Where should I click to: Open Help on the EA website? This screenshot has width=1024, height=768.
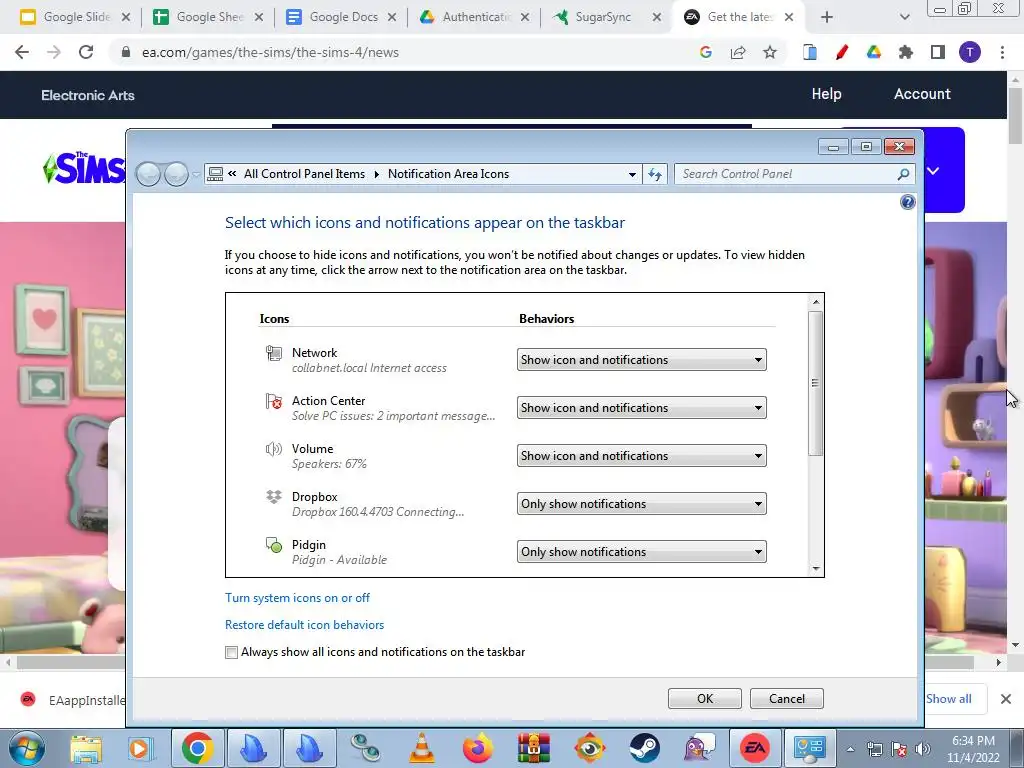coord(826,94)
